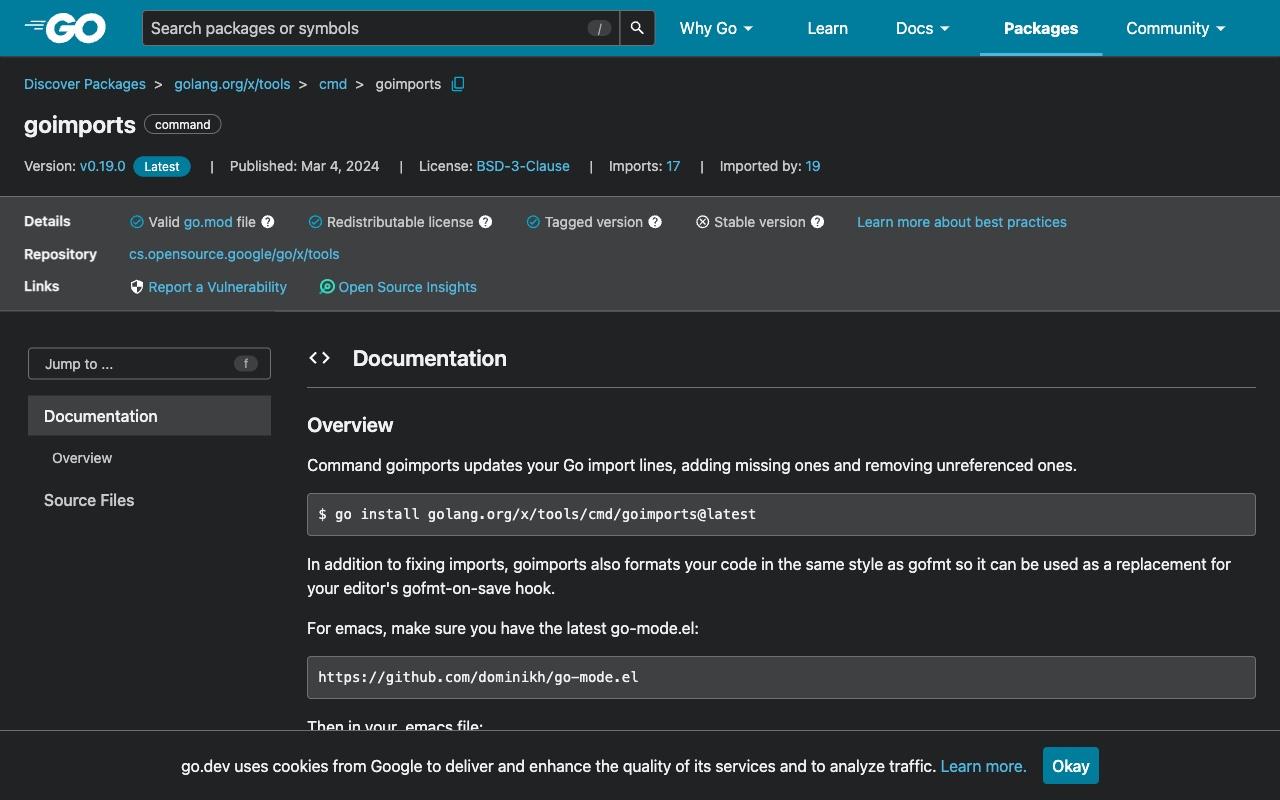Open Learn more about best practices
The image size is (1280, 800).
pos(962,222)
